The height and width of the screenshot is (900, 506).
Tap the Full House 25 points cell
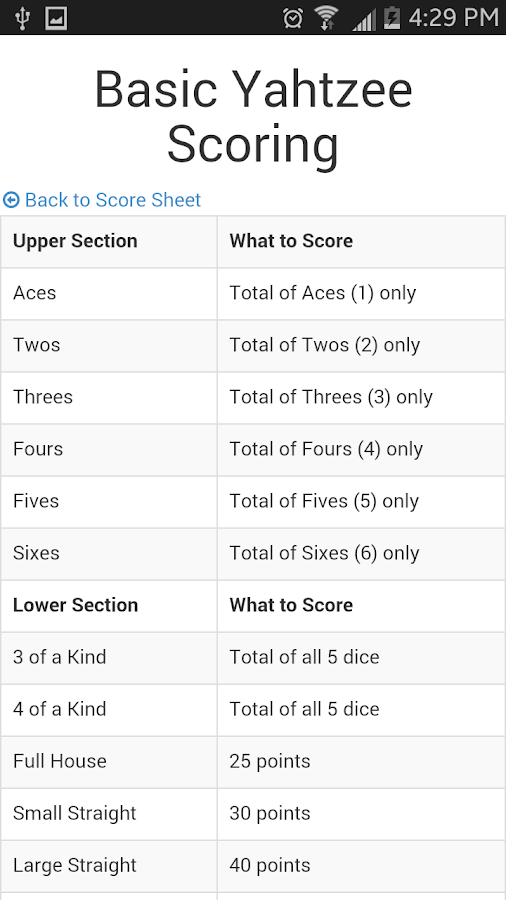pos(361,762)
